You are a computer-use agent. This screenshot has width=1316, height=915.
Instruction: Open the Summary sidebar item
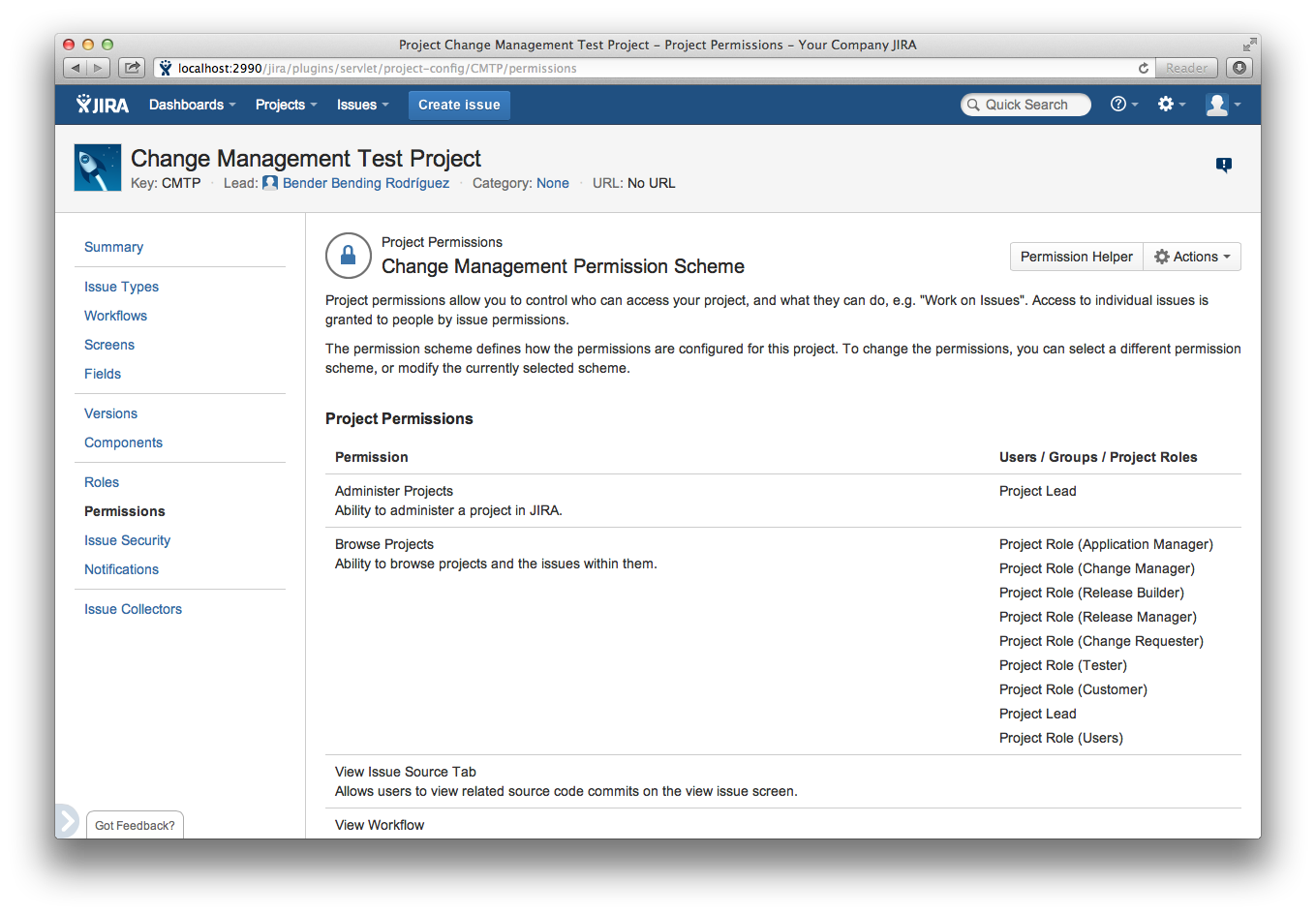pos(113,247)
